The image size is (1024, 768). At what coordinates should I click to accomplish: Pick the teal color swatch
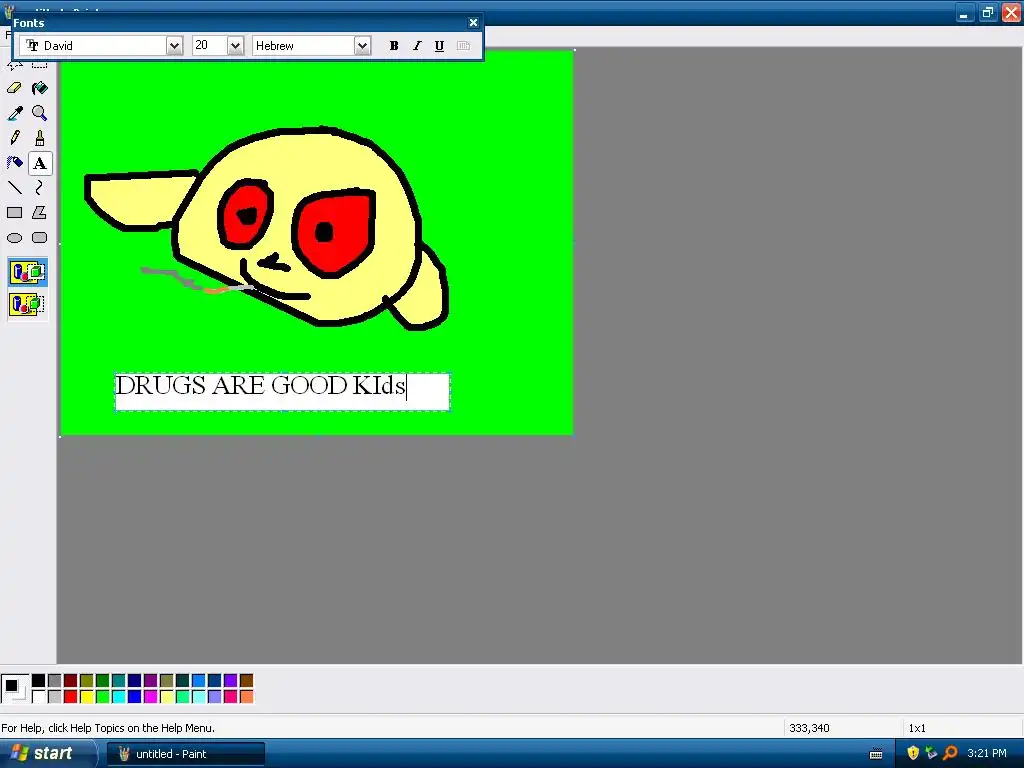119,681
